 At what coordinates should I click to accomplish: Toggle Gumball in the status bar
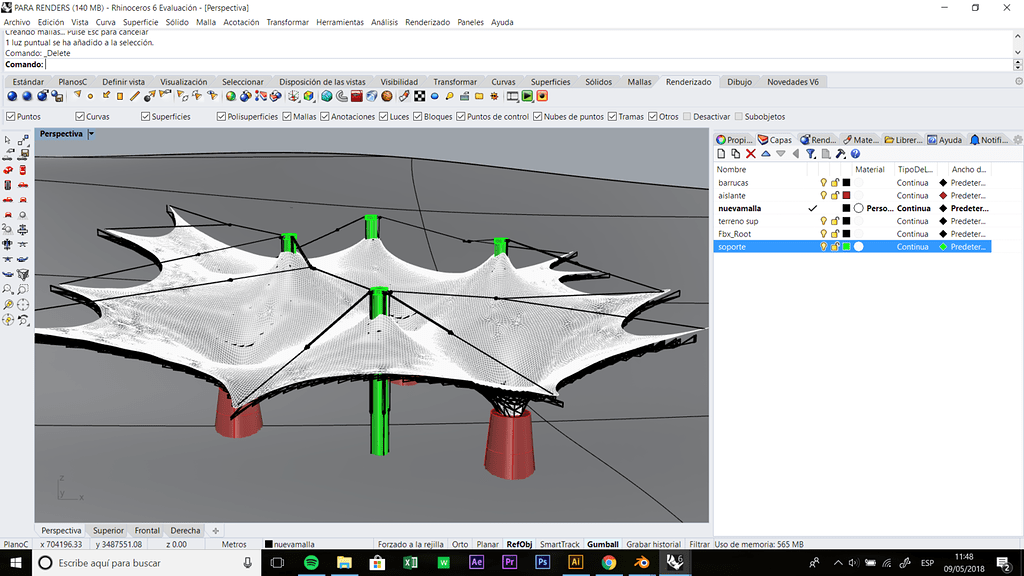click(x=602, y=543)
